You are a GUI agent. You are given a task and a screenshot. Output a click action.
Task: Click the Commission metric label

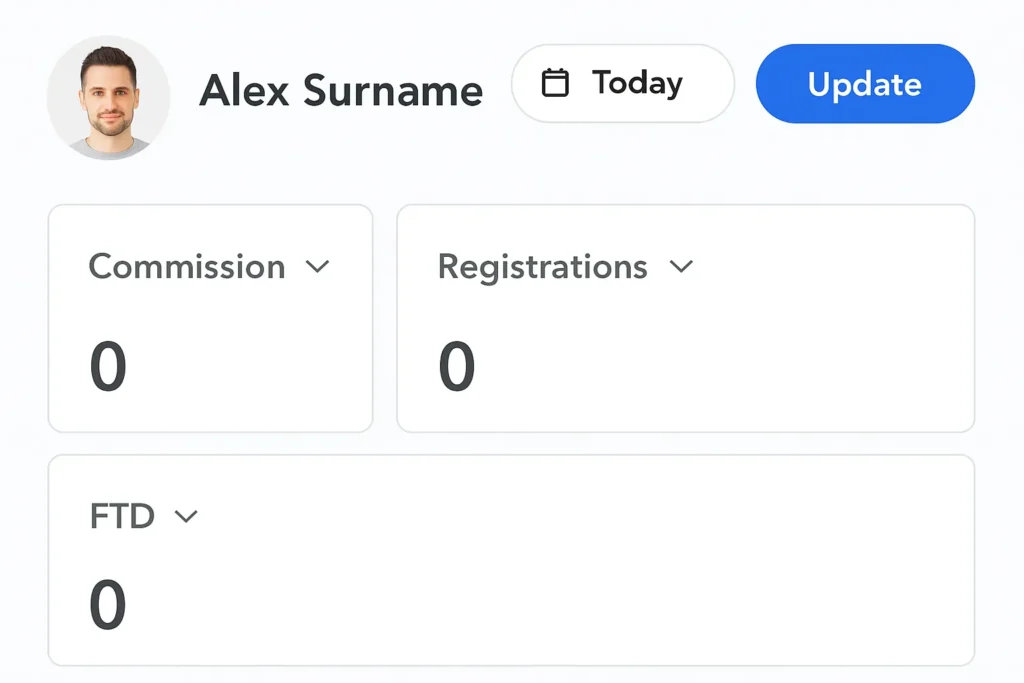[x=187, y=267]
